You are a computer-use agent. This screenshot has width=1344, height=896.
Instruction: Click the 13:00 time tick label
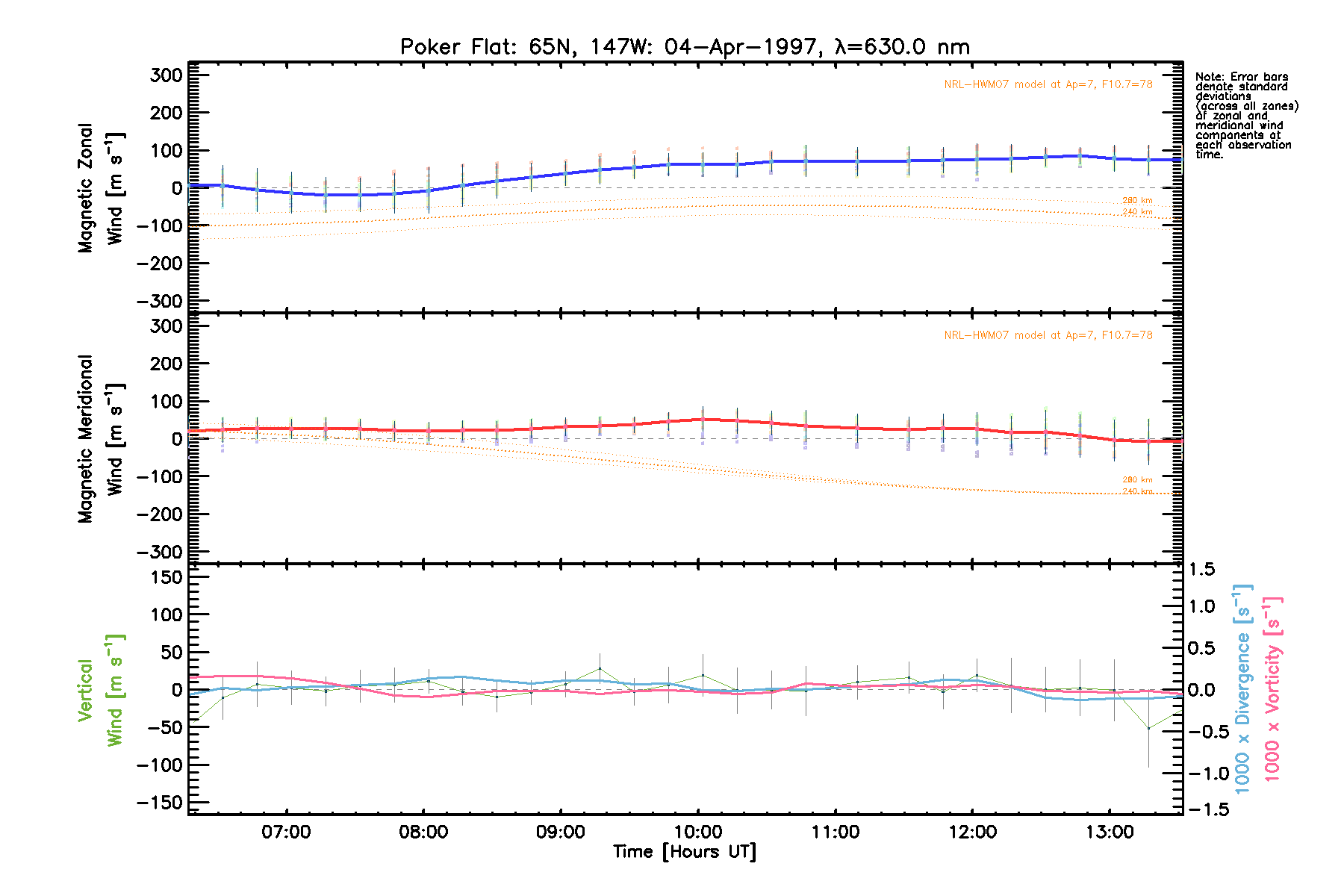[x=1110, y=833]
